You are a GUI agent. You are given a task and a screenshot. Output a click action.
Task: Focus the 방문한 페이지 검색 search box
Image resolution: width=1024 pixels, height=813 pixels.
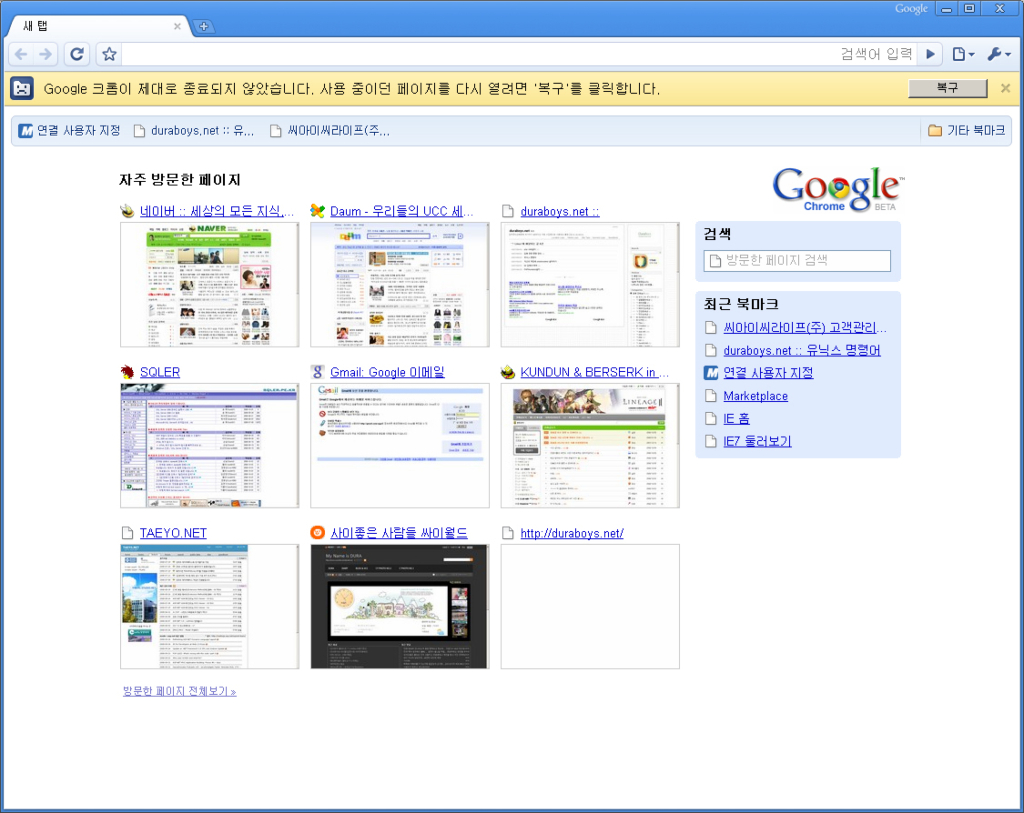797,261
